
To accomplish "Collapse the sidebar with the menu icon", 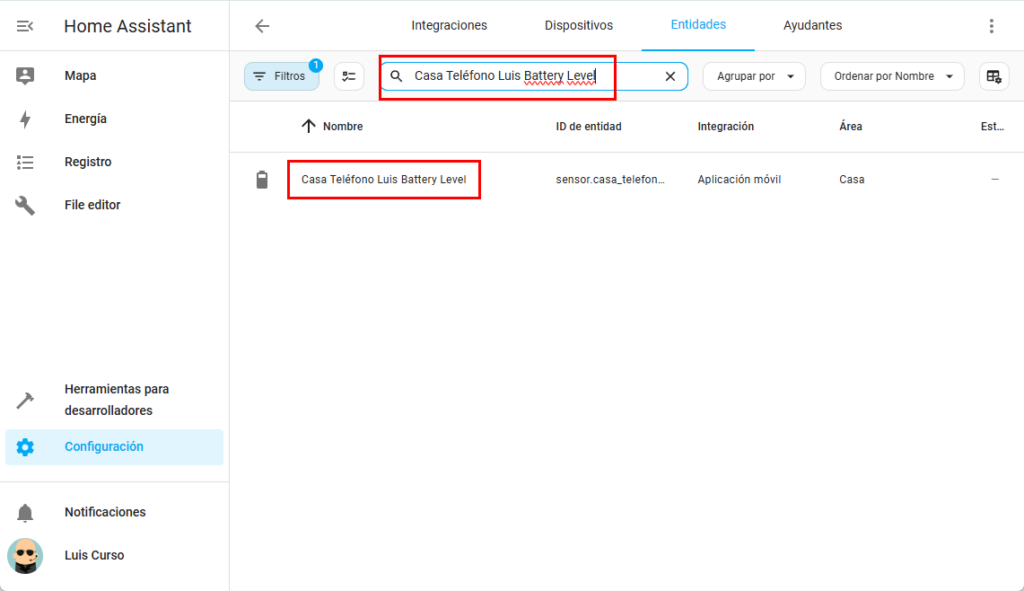I will [25, 26].
